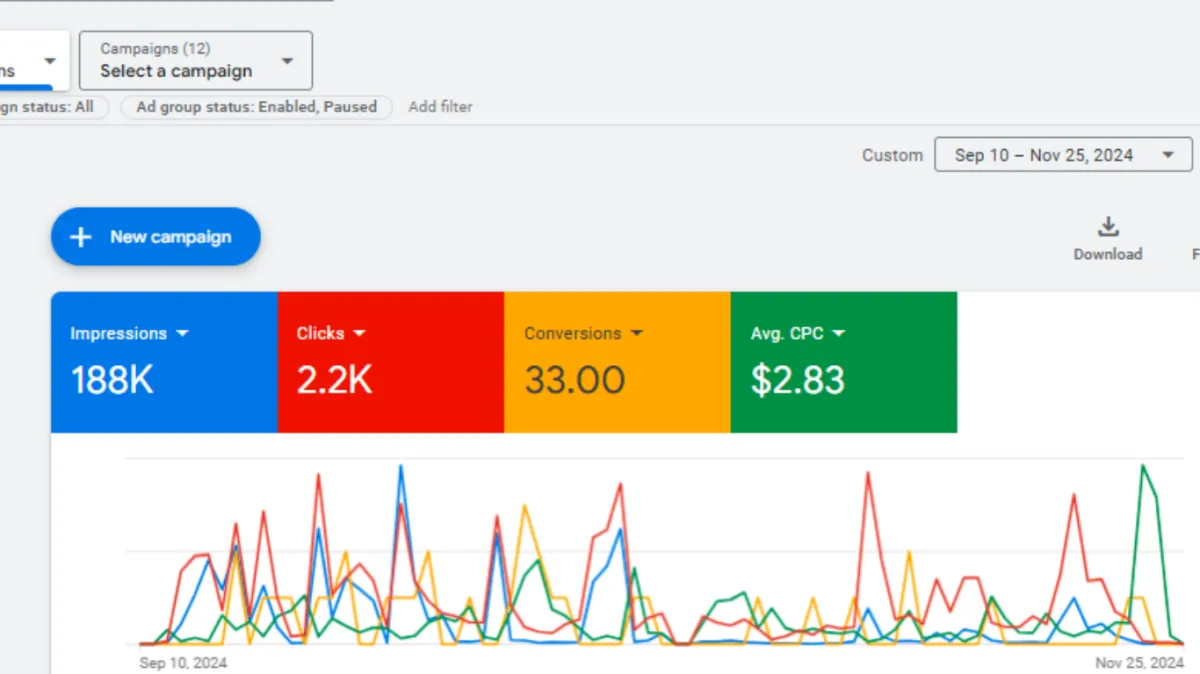Select the 33.00 conversions value on orange card
The width and height of the screenshot is (1200, 674).
coord(574,380)
